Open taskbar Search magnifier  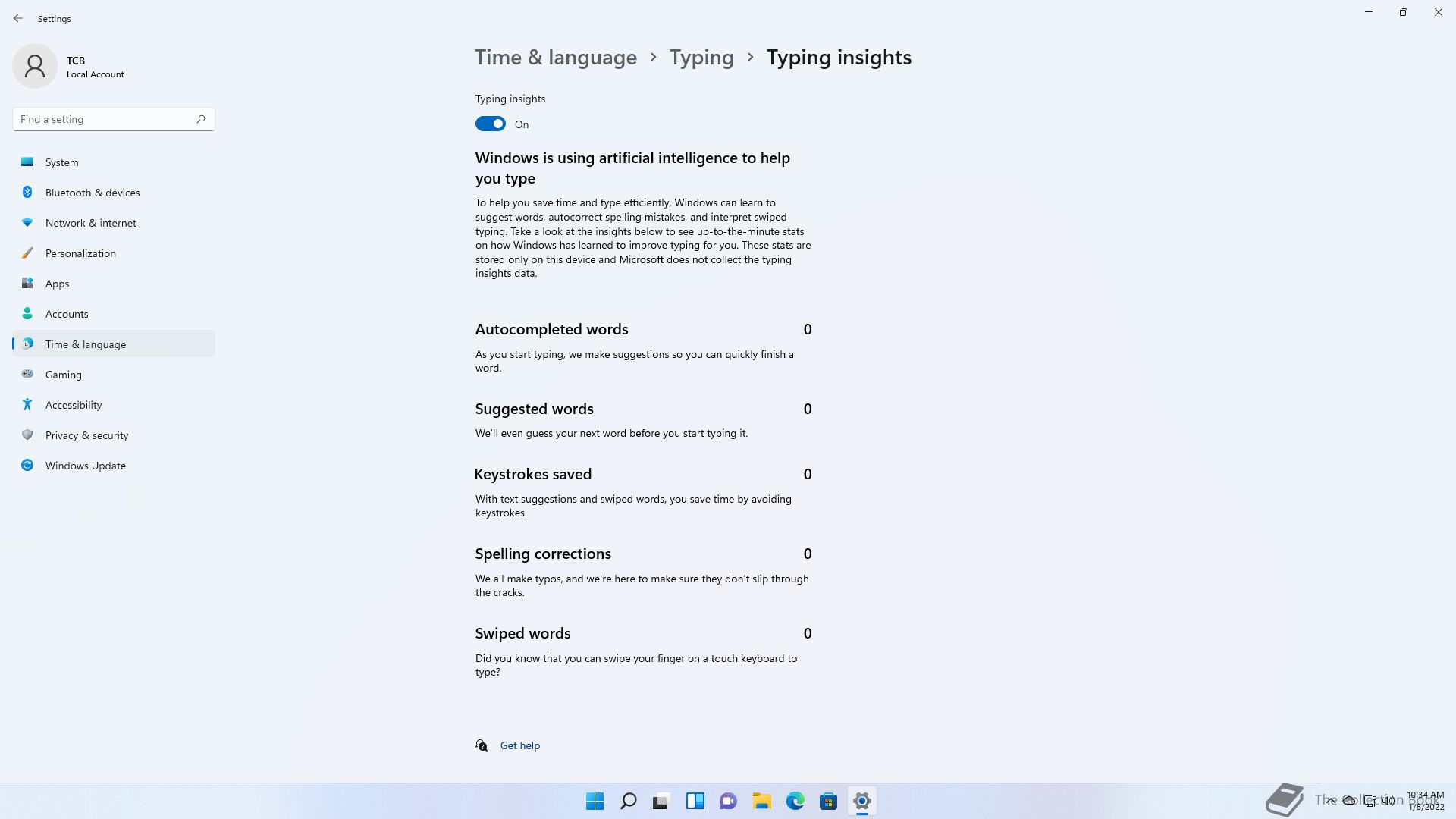pyautogui.click(x=629, y=801)
